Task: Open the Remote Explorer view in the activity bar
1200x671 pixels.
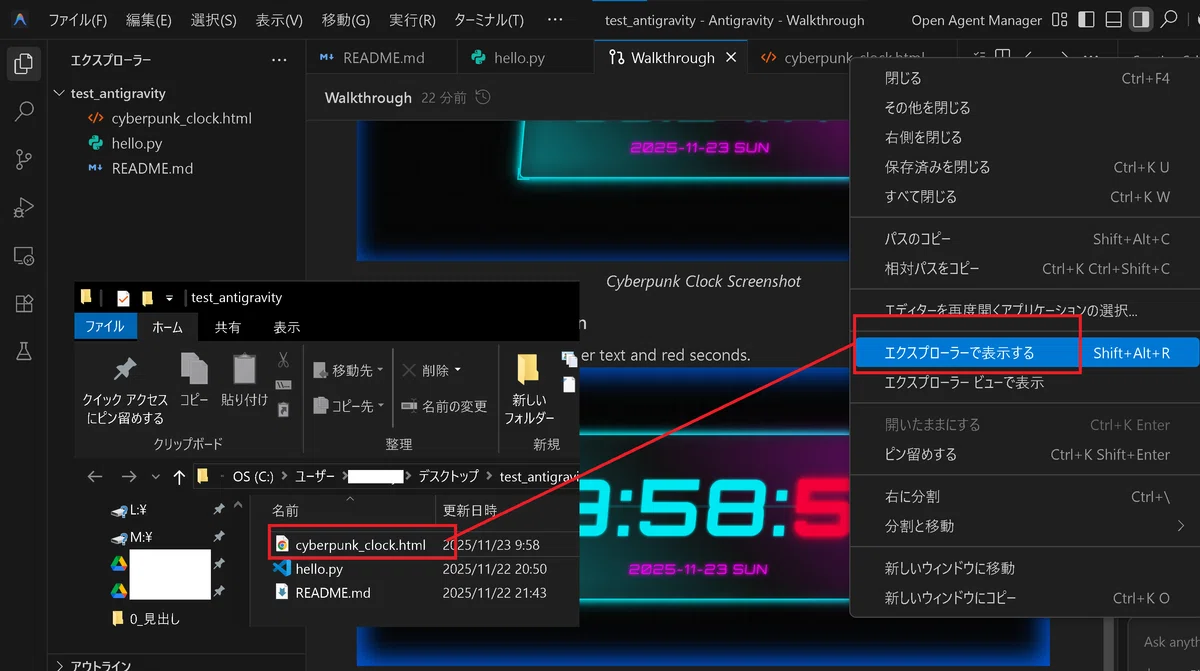Action: (23, 256)
